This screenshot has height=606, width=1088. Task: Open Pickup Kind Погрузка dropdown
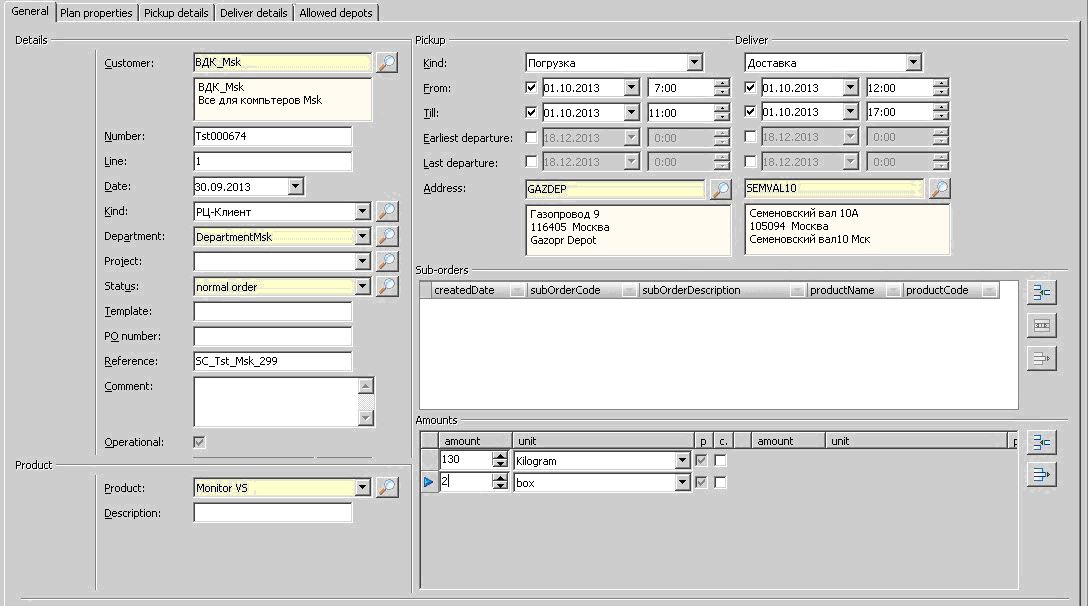(695, 62)
